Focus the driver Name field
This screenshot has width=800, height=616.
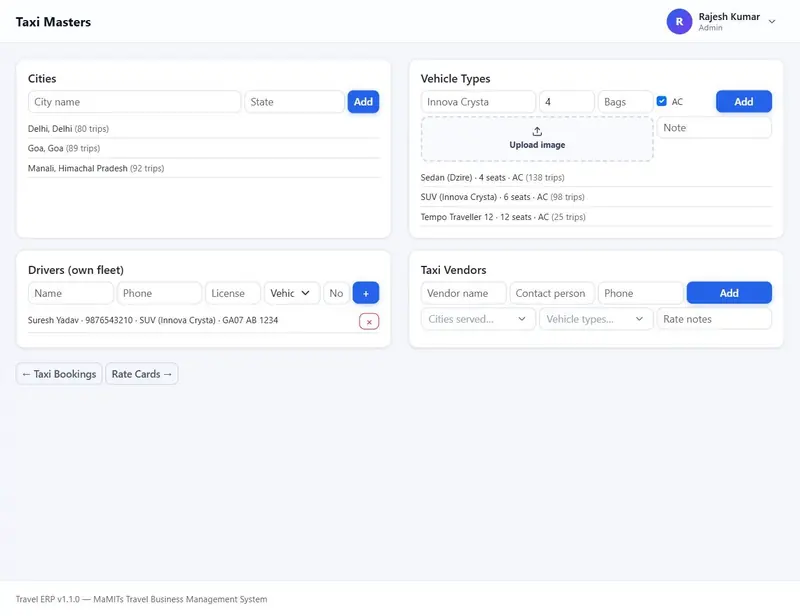coord(71,293)
